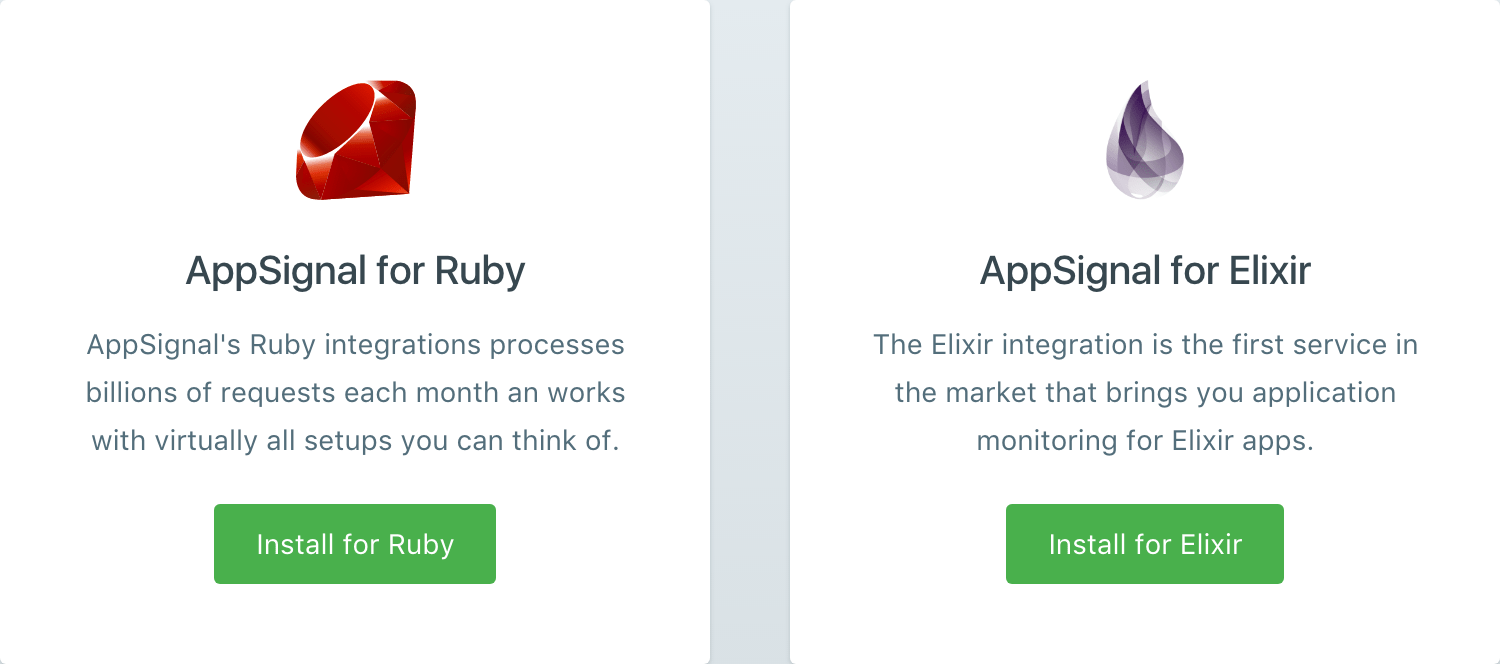The height and width of the screenshot is (664, 1500).
Task: Click the purple Elixir droplet logo
Action: tap(1144, 140)
